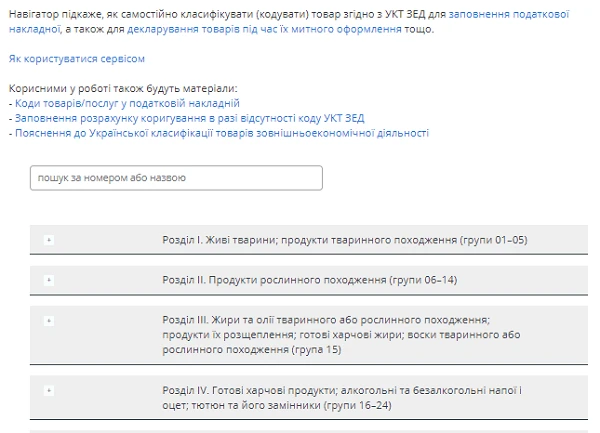Viewport: 600px width, 433px height.
Task: Expand Розділ IV. Готові харчові продукти title
Action: pos(341,389)
